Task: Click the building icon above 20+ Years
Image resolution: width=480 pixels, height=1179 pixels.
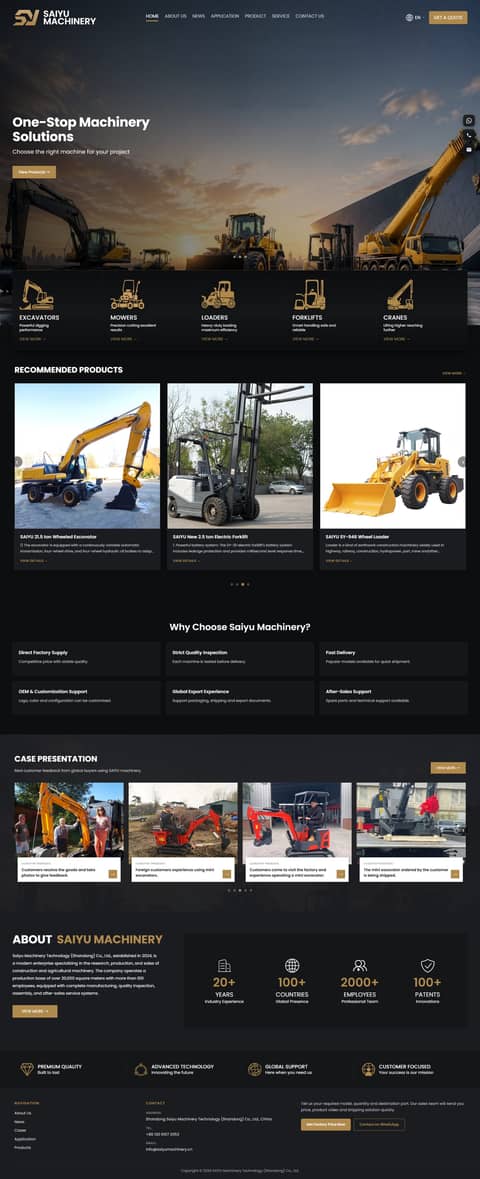Action: (x=224, y=965)
